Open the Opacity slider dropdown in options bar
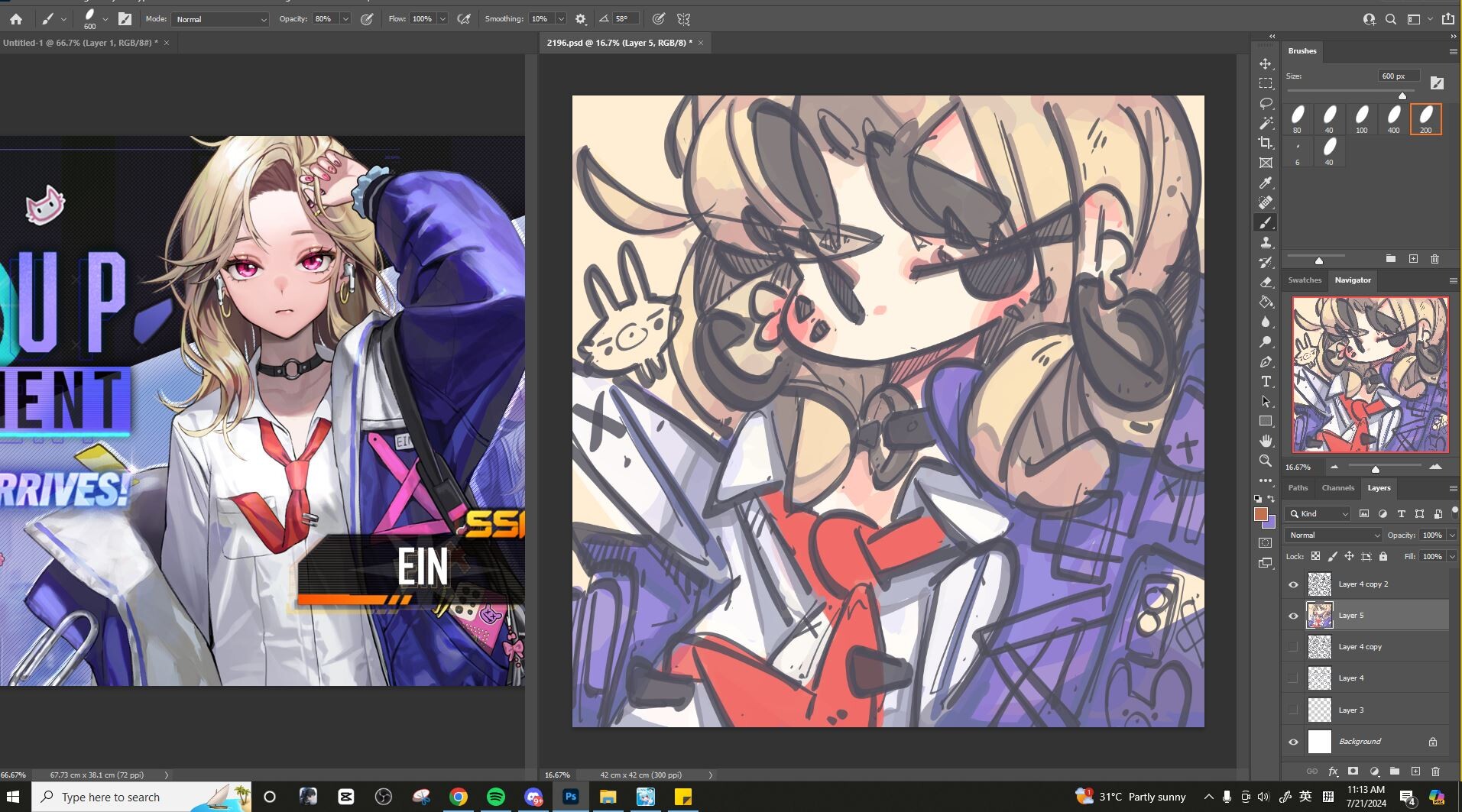This screenshot has width=1462, height=812. tap(345, 19)
